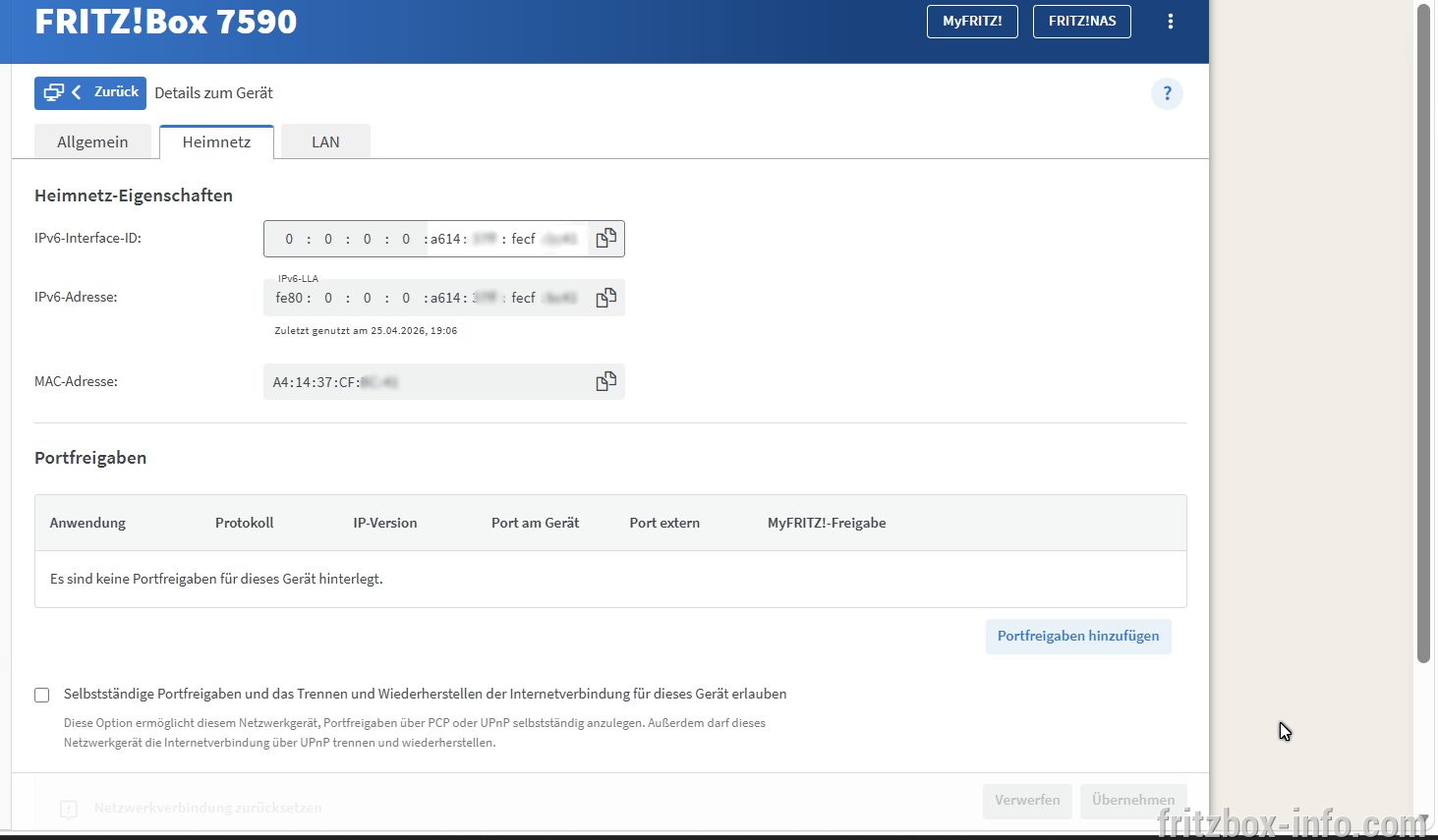Screen dimensions: 1438x840
Task: Enable Selbstständige Portfreigaben checkbox
Action: 42,695
